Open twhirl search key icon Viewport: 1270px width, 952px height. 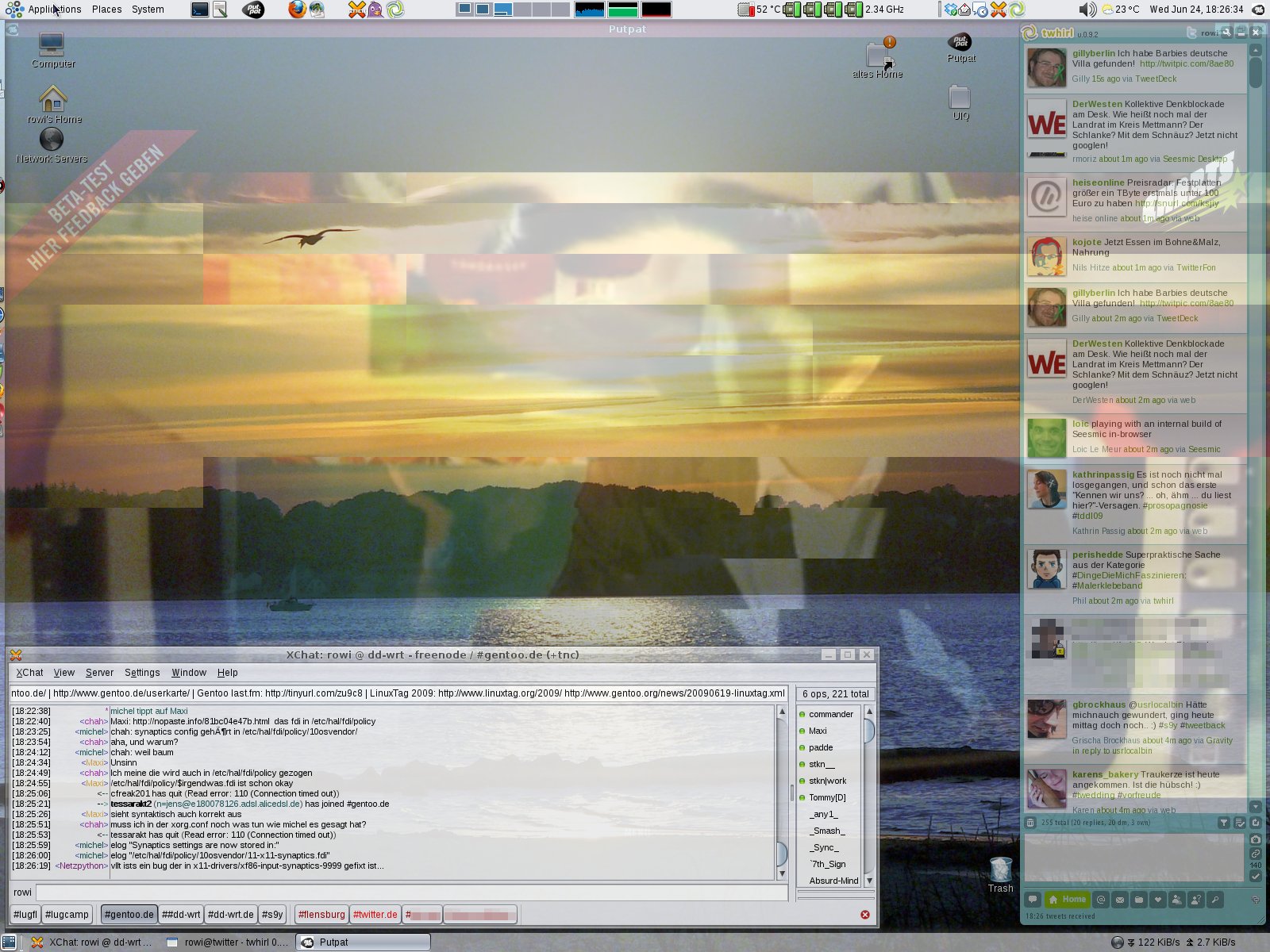coord(1215,900)
